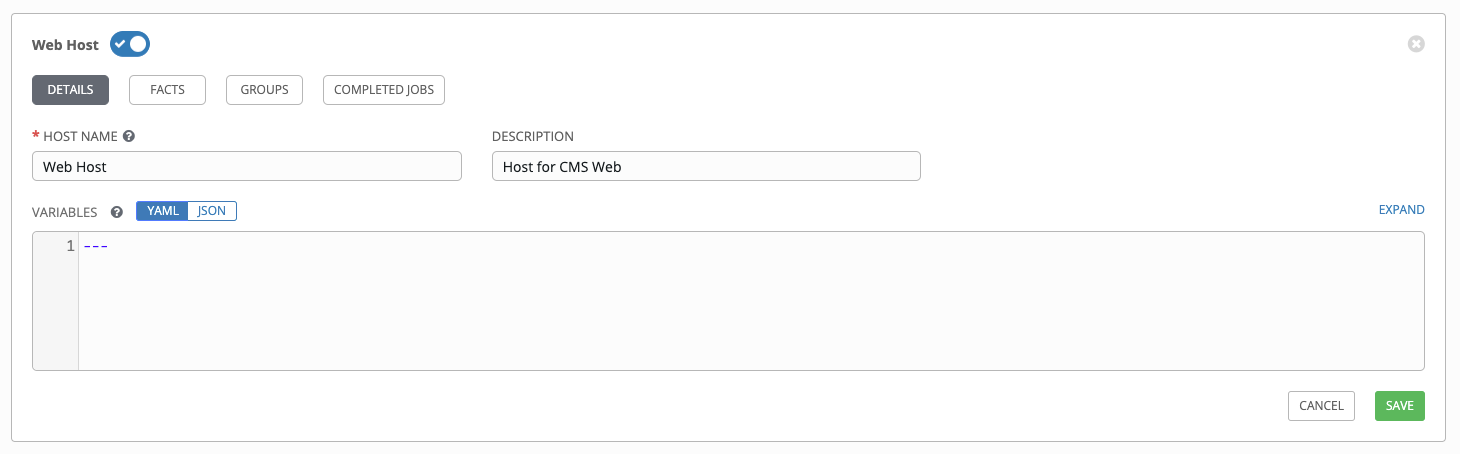Select YAML variables format

pos(162,211)
